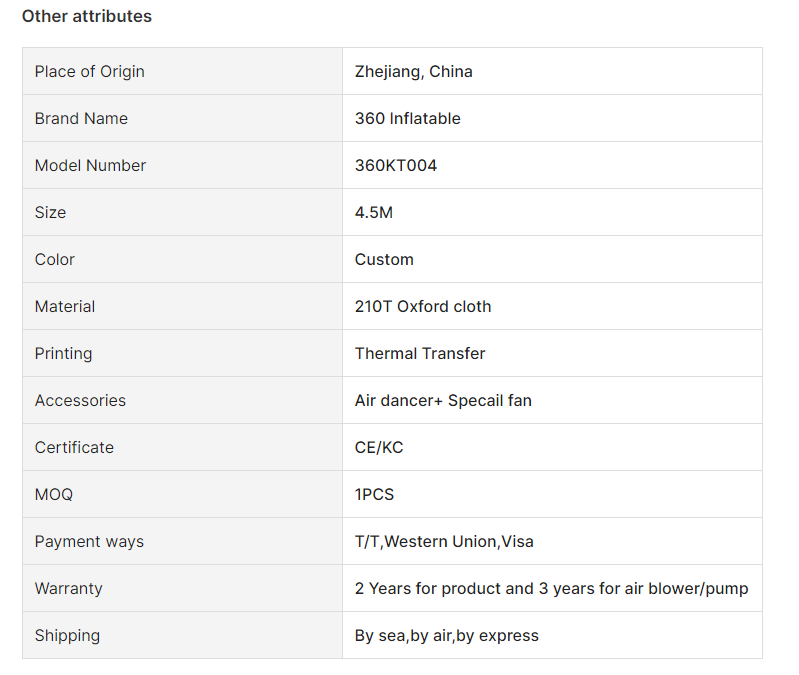Click the 'Thermal Transfer' printing value
Image resolution: width=799 pixels, height=675 pixels.
coord(420,354)
